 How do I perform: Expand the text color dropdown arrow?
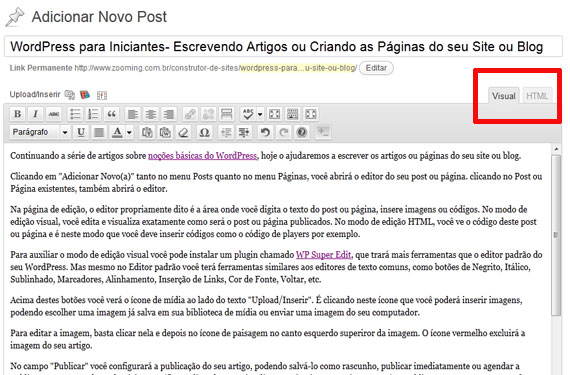click(x=129, y=132)
